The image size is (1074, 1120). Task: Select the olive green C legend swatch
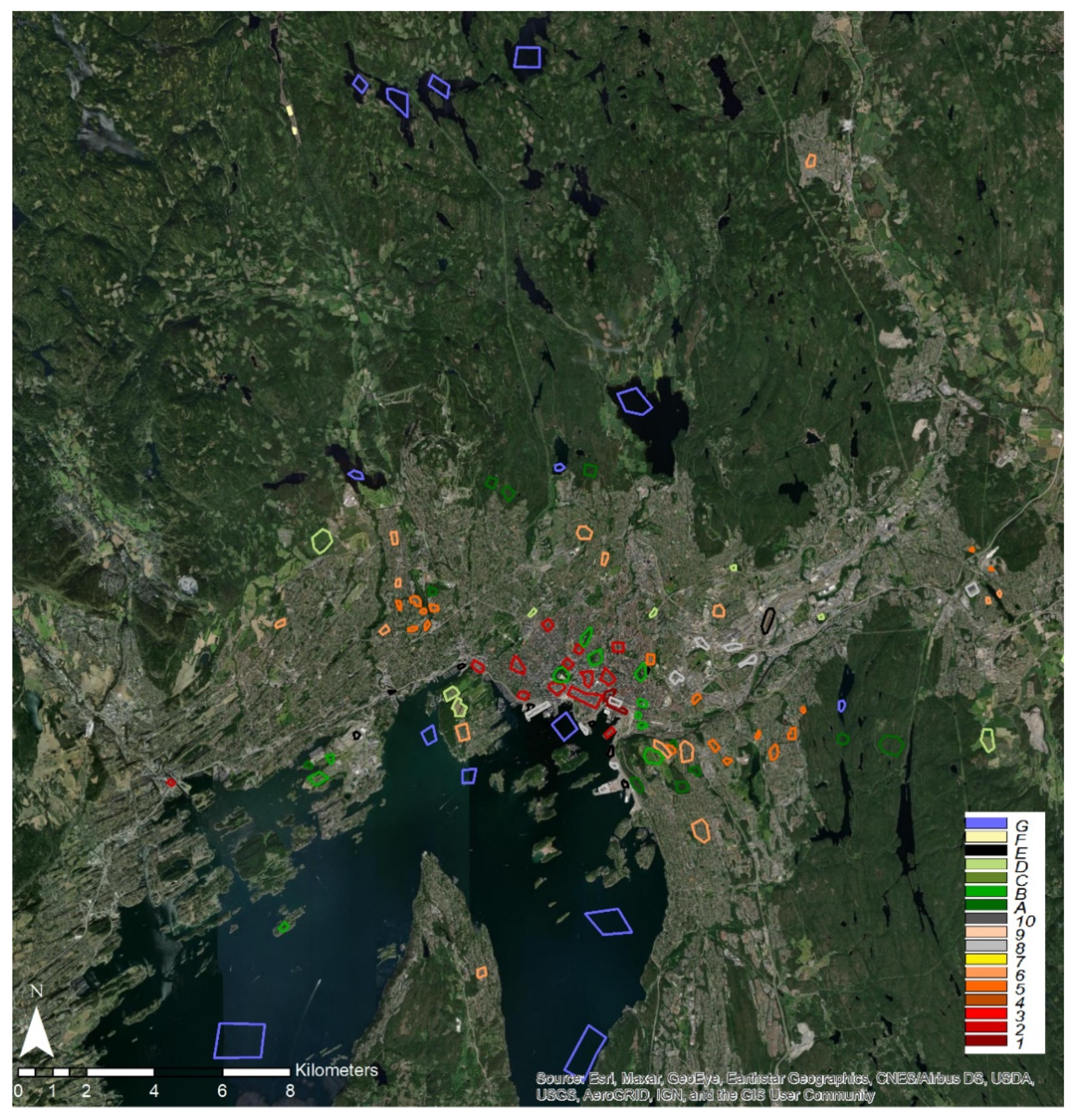point(986,877)
